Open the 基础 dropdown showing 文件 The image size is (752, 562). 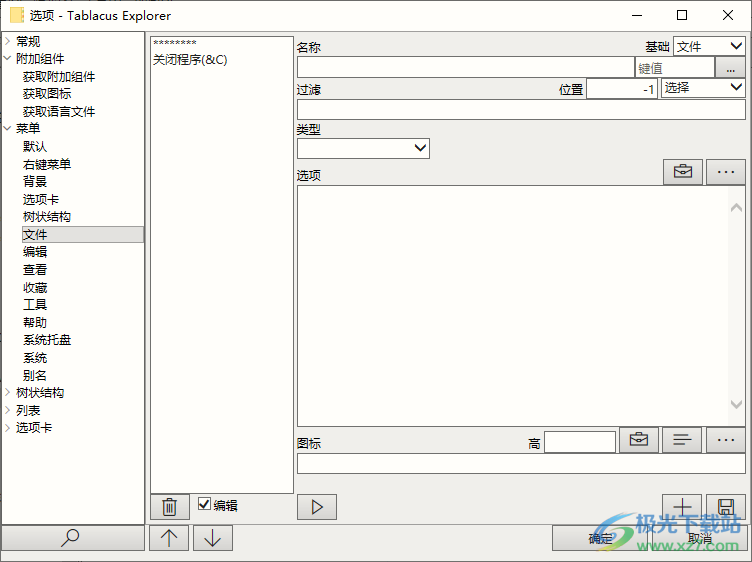coord(709,47)
